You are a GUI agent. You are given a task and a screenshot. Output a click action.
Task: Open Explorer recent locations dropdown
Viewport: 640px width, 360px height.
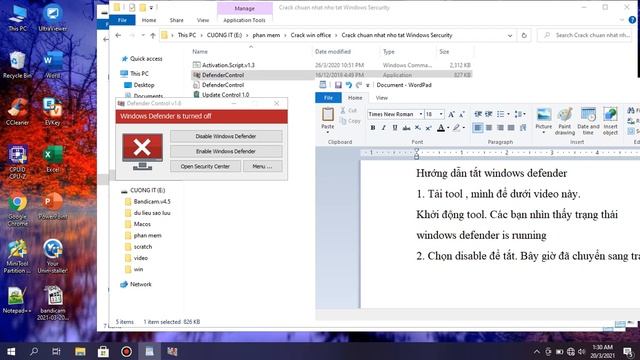143,36
